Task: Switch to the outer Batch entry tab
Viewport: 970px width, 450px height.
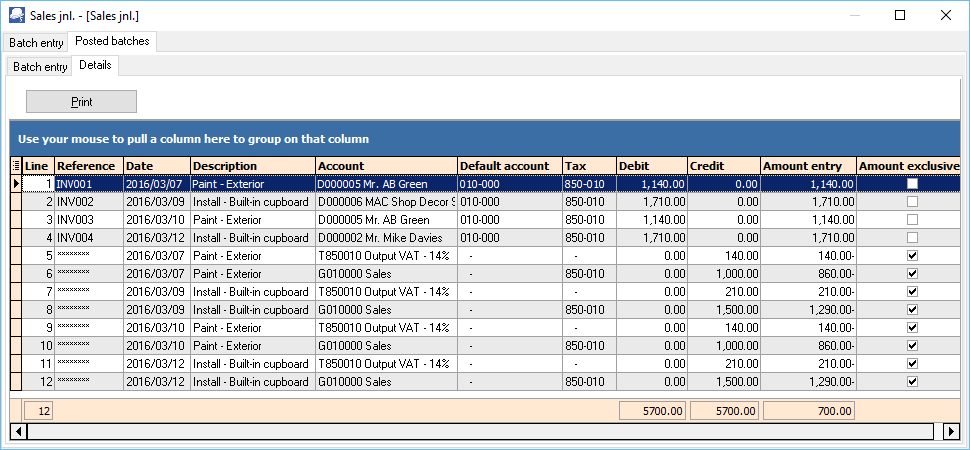Action: click(x=36, y=43)
